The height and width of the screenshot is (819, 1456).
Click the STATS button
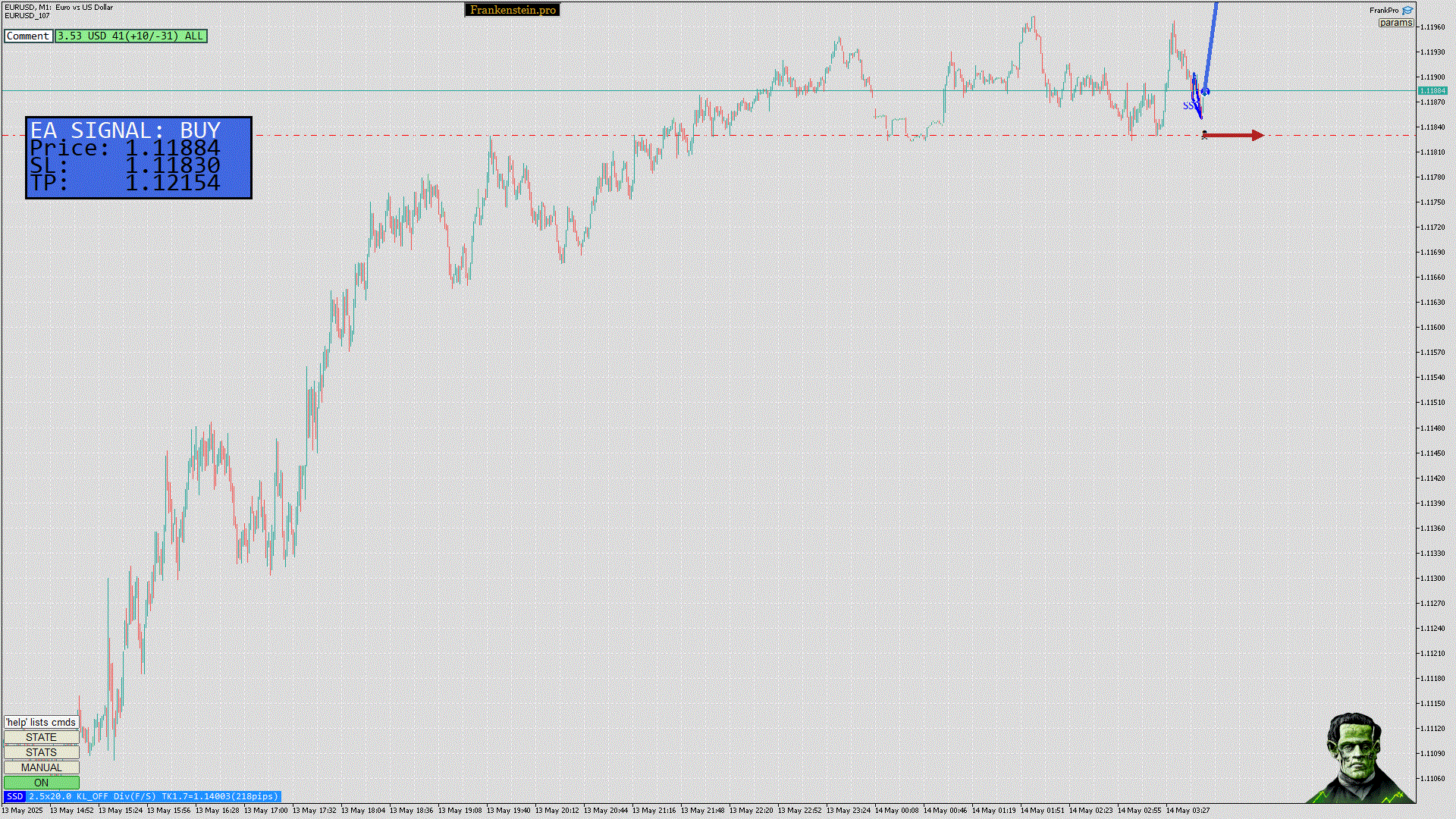(x=42, y=752)
